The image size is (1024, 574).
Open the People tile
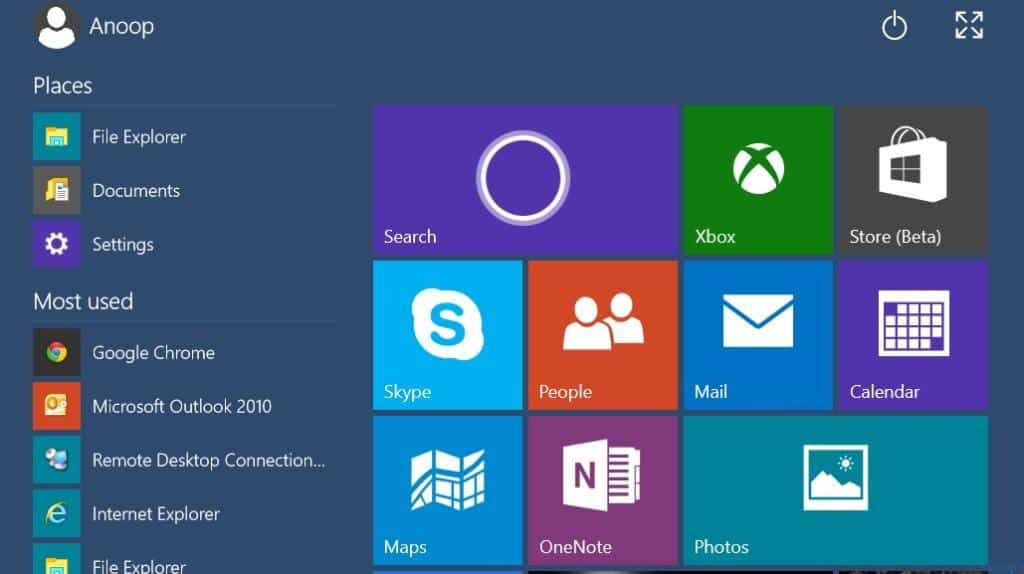tap(603, 335)
